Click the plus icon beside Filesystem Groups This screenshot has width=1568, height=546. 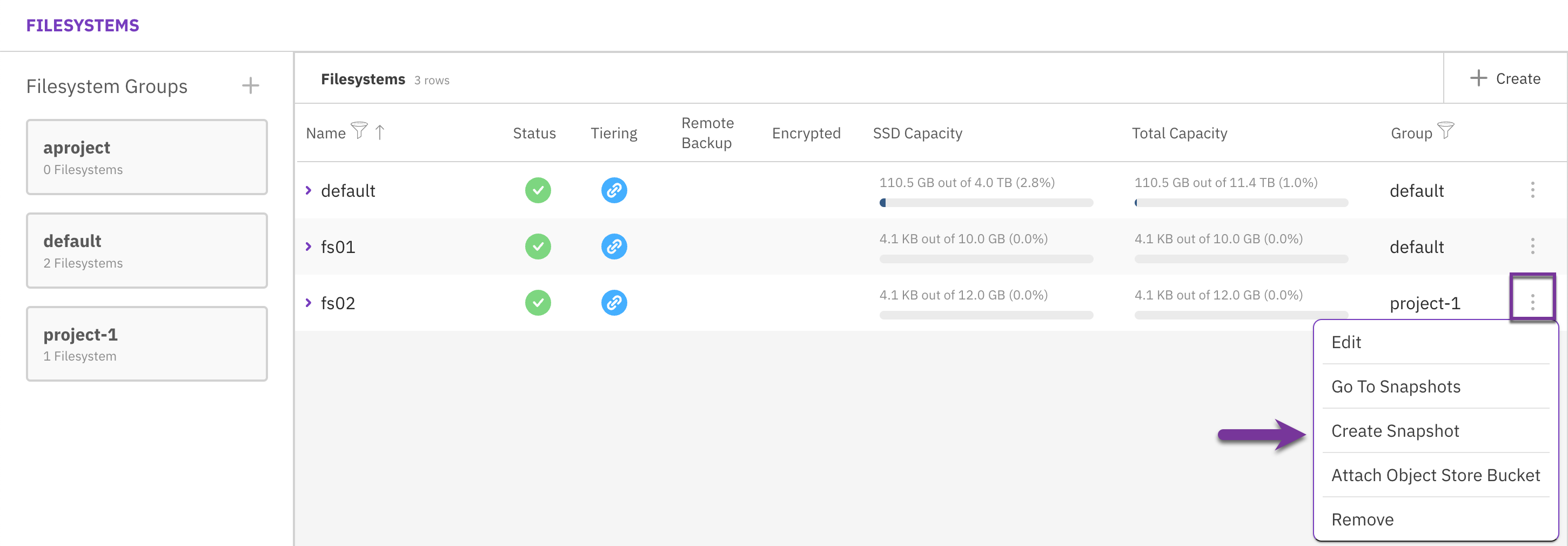coord(250,85)
